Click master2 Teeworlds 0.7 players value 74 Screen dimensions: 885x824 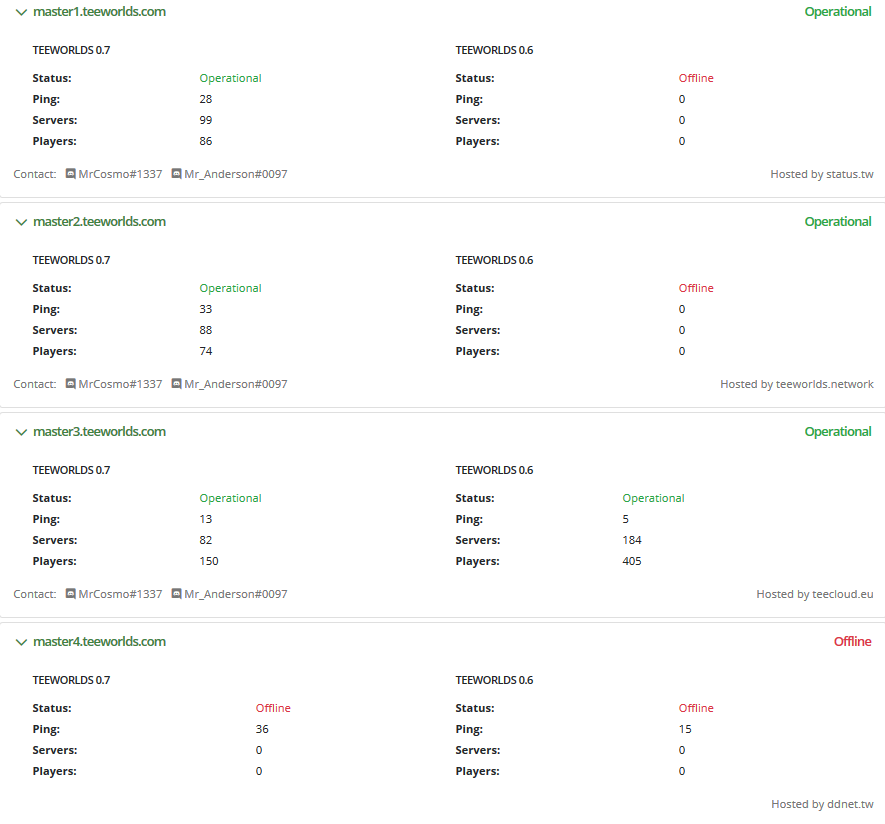(206, 351)
